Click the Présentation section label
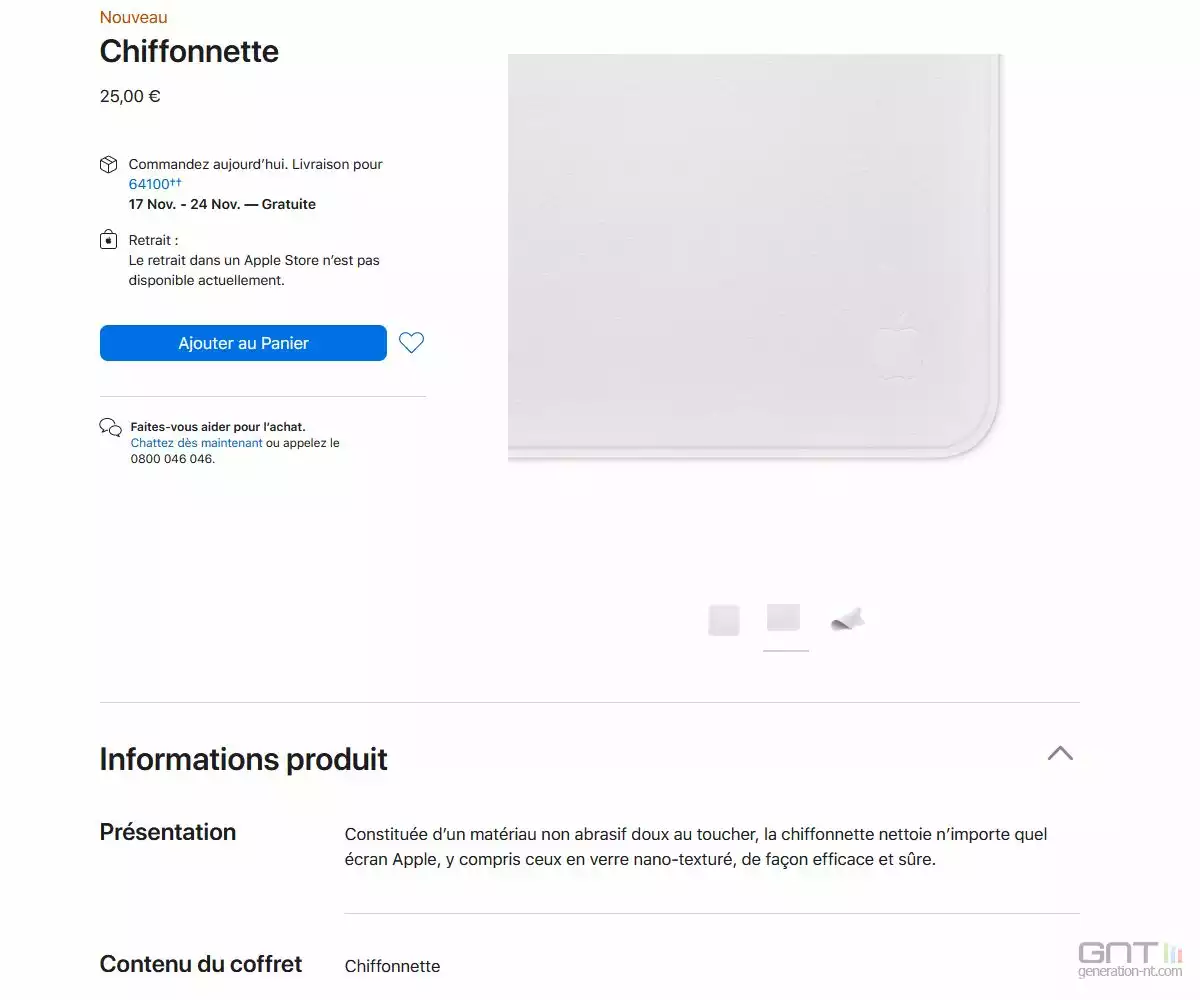 coord(168,832)
